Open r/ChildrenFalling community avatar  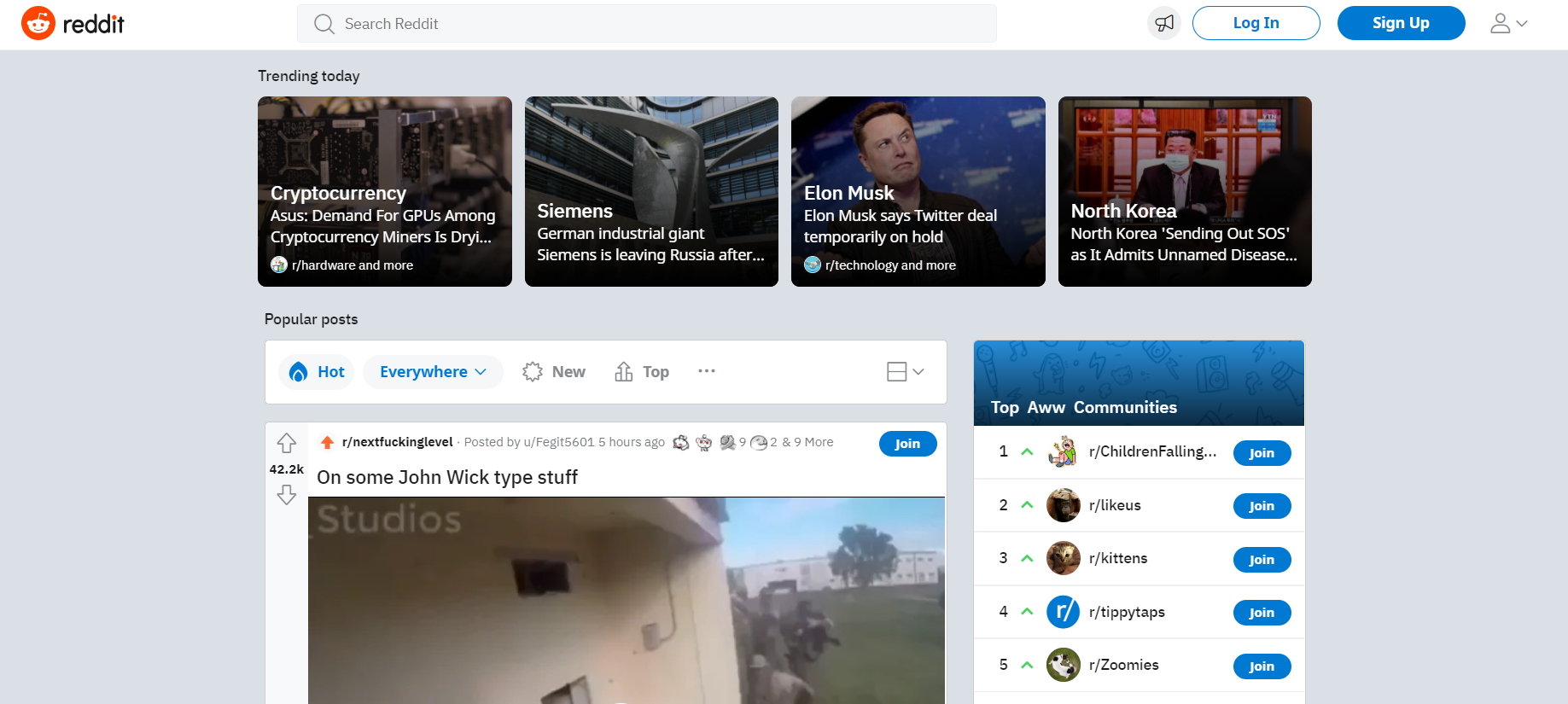(1064, 451)
